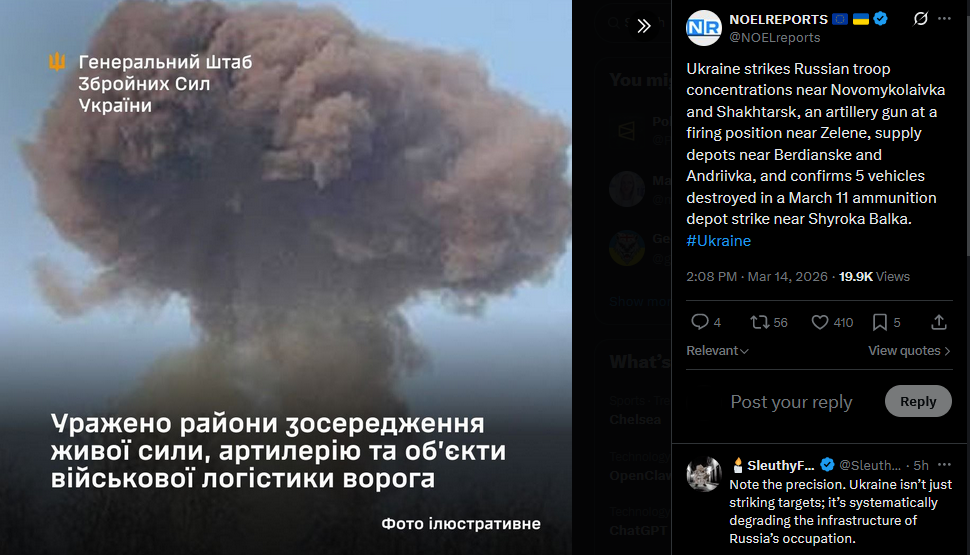This screenshot has width=970, height=555.
Task: Open the Relevant sort dropdown
Action: click(x=717, y=351)
